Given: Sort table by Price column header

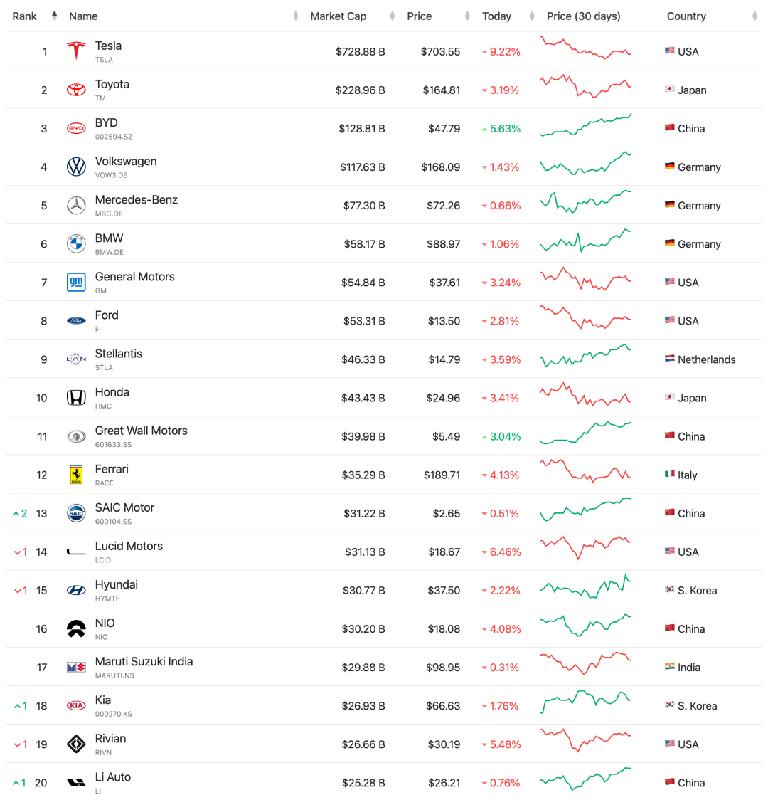Looking at the screenshot, I should coord(420,16).
